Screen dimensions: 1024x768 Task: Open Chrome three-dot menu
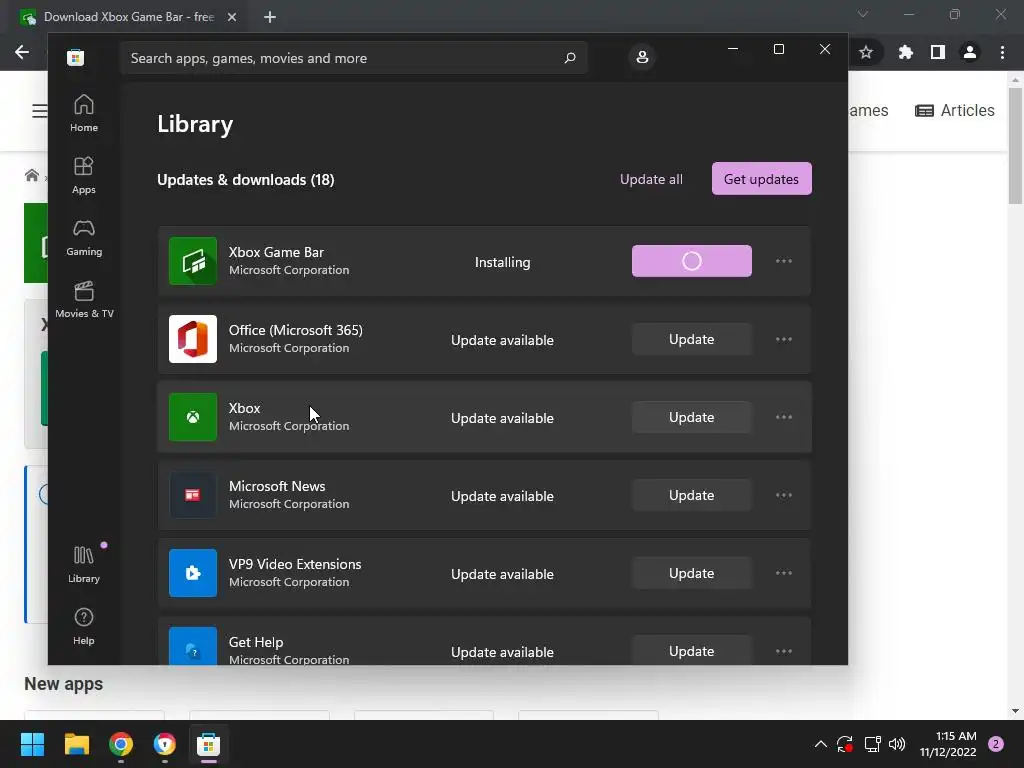click(x=1002, y=52)
